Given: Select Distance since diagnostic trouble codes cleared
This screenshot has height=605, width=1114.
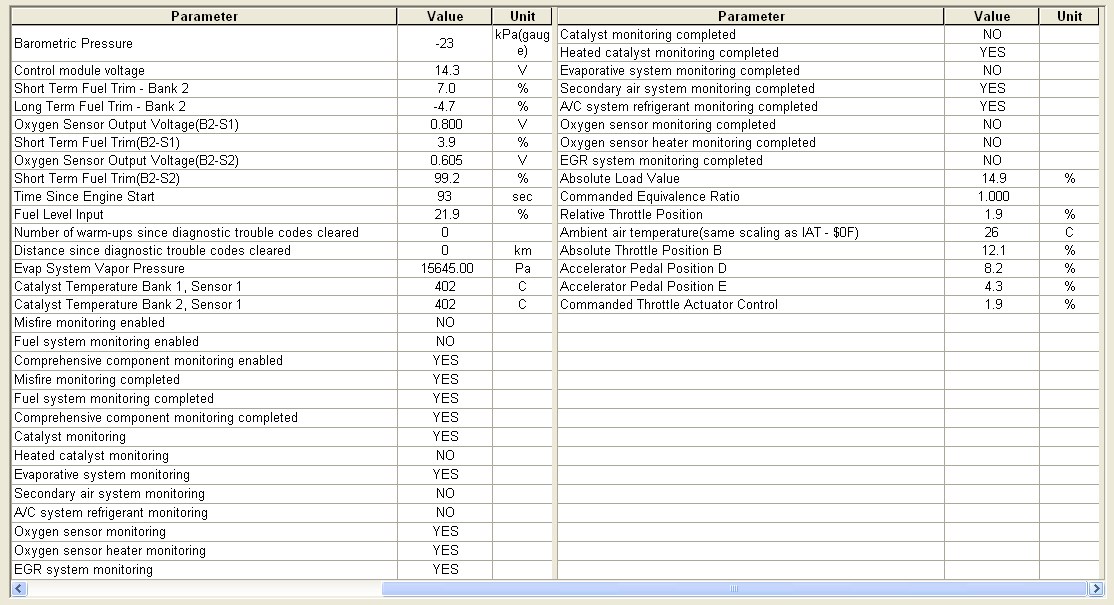Looking at the screenshot, I should coord(281,251).
